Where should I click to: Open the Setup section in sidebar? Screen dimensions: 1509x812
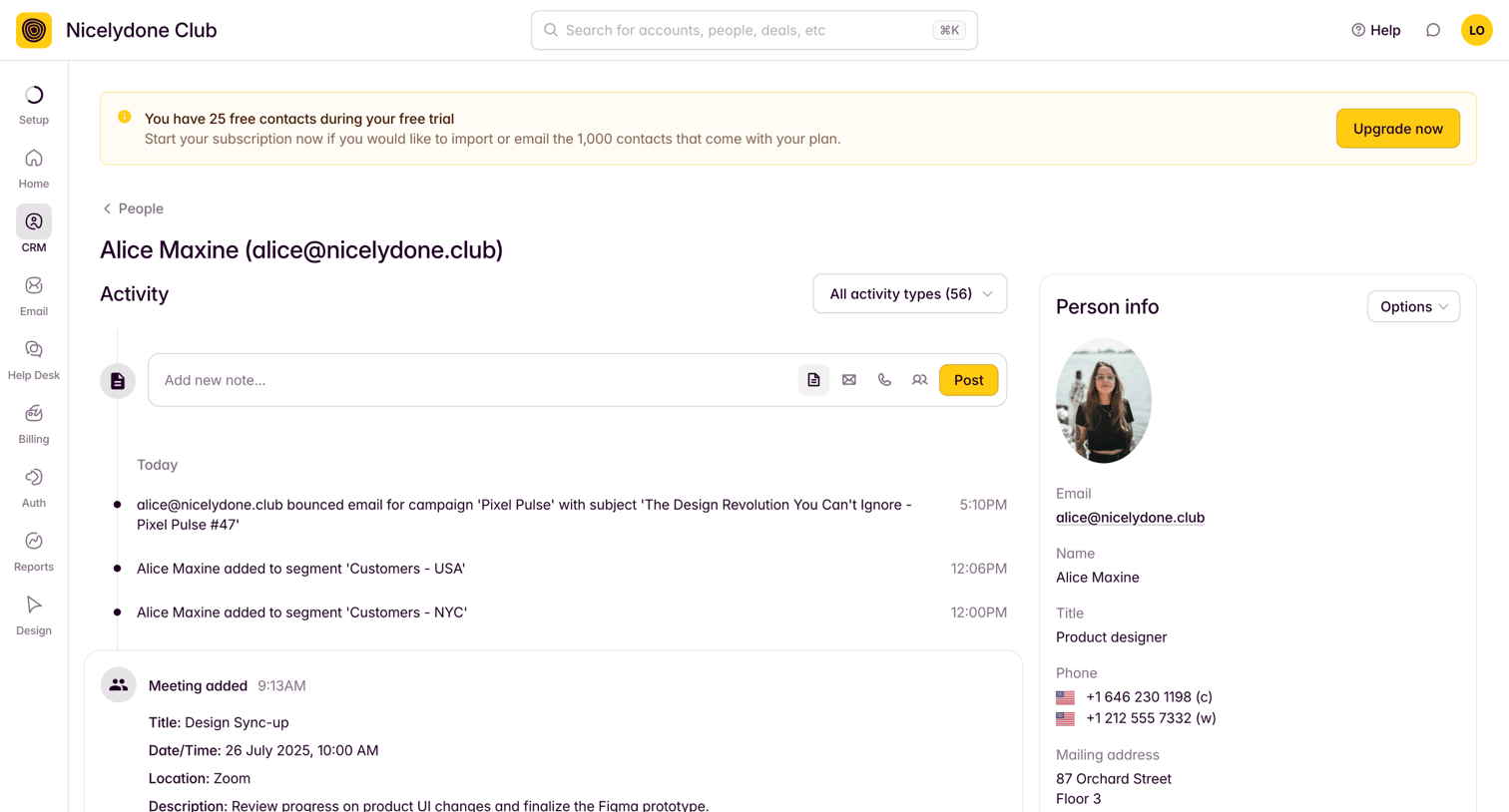tap(34, 105)
